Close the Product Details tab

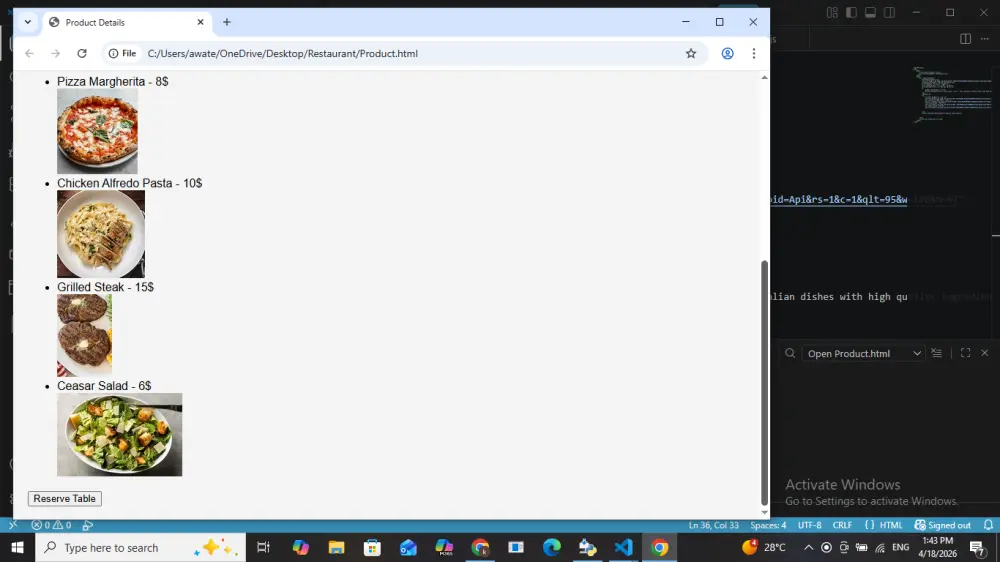click(200, 22)
